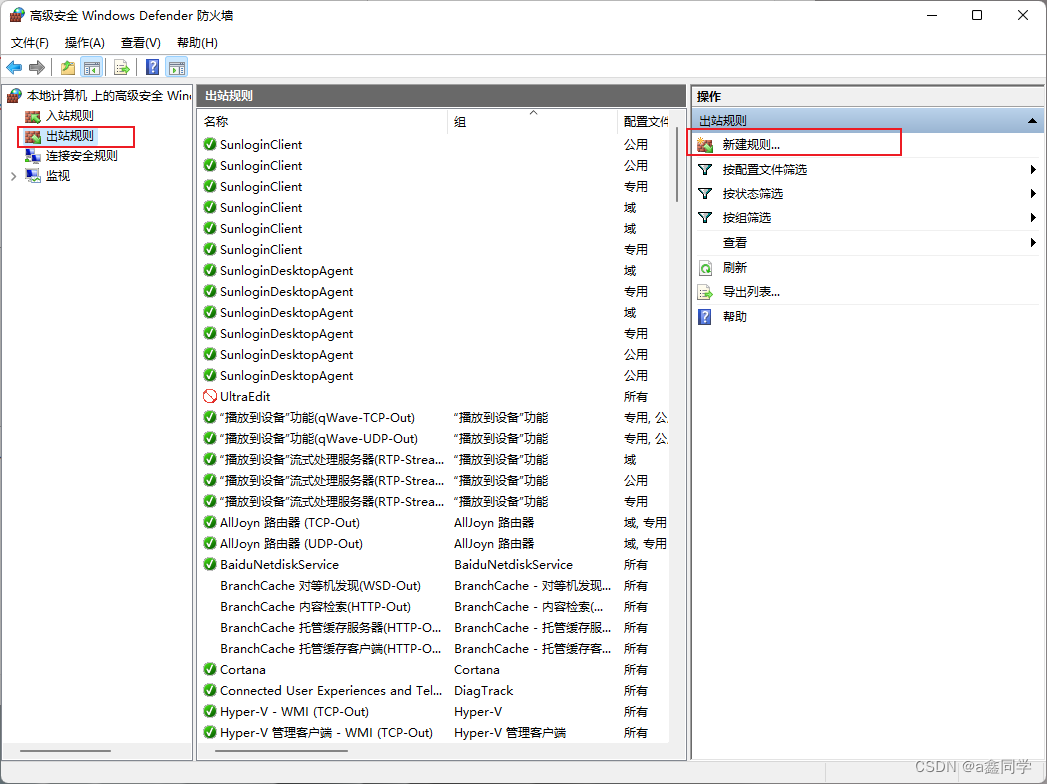Click the 刷新 action label

735,268
